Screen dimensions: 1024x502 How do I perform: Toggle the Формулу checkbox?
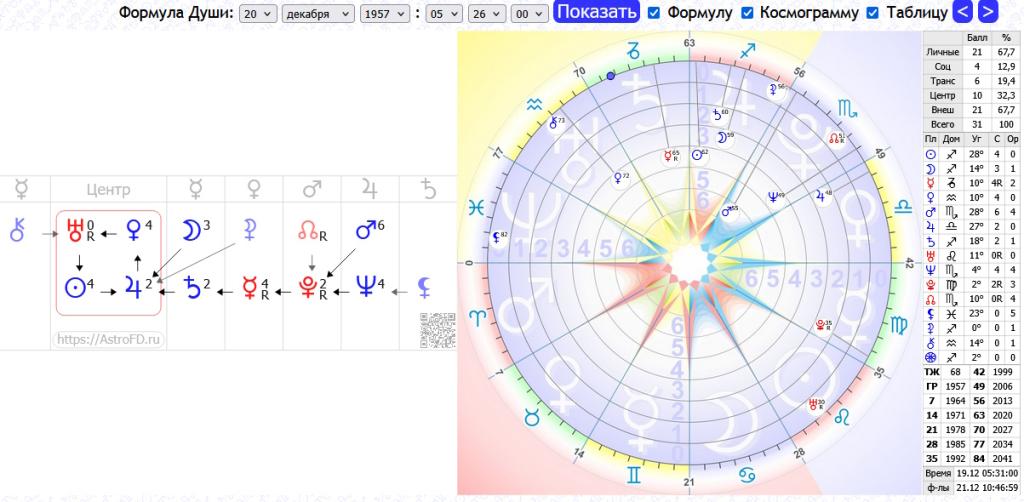pos(654,13)
